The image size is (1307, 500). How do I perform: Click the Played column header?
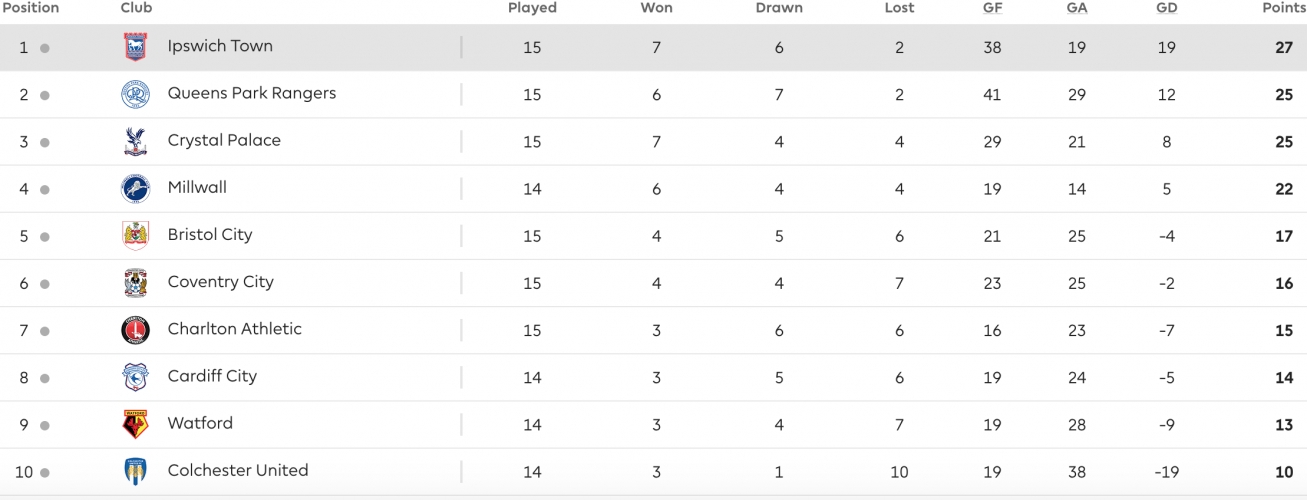(532, 8)
